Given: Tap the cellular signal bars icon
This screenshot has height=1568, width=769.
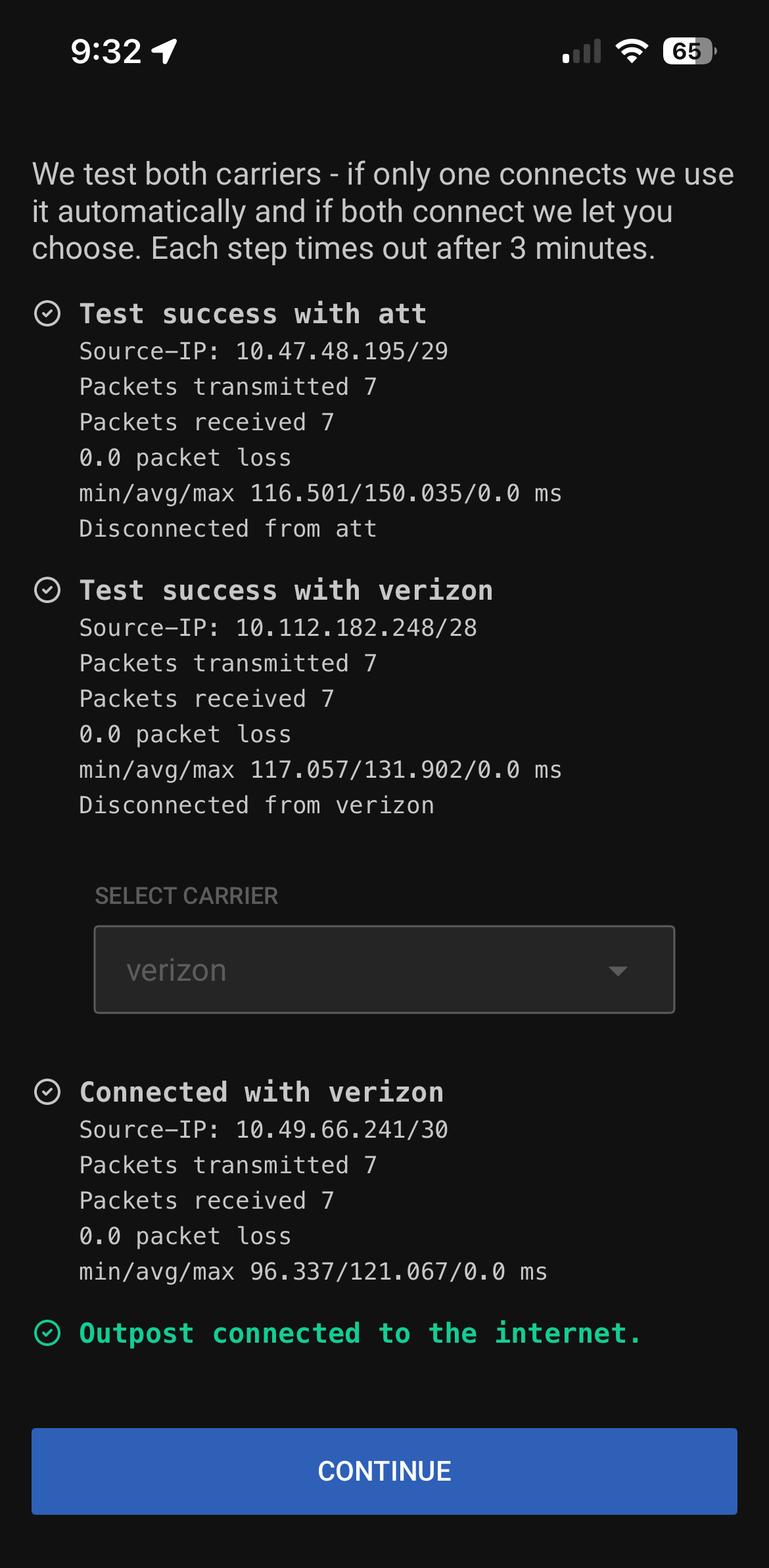Looking at the screenshot, I should tap(582, 51).
